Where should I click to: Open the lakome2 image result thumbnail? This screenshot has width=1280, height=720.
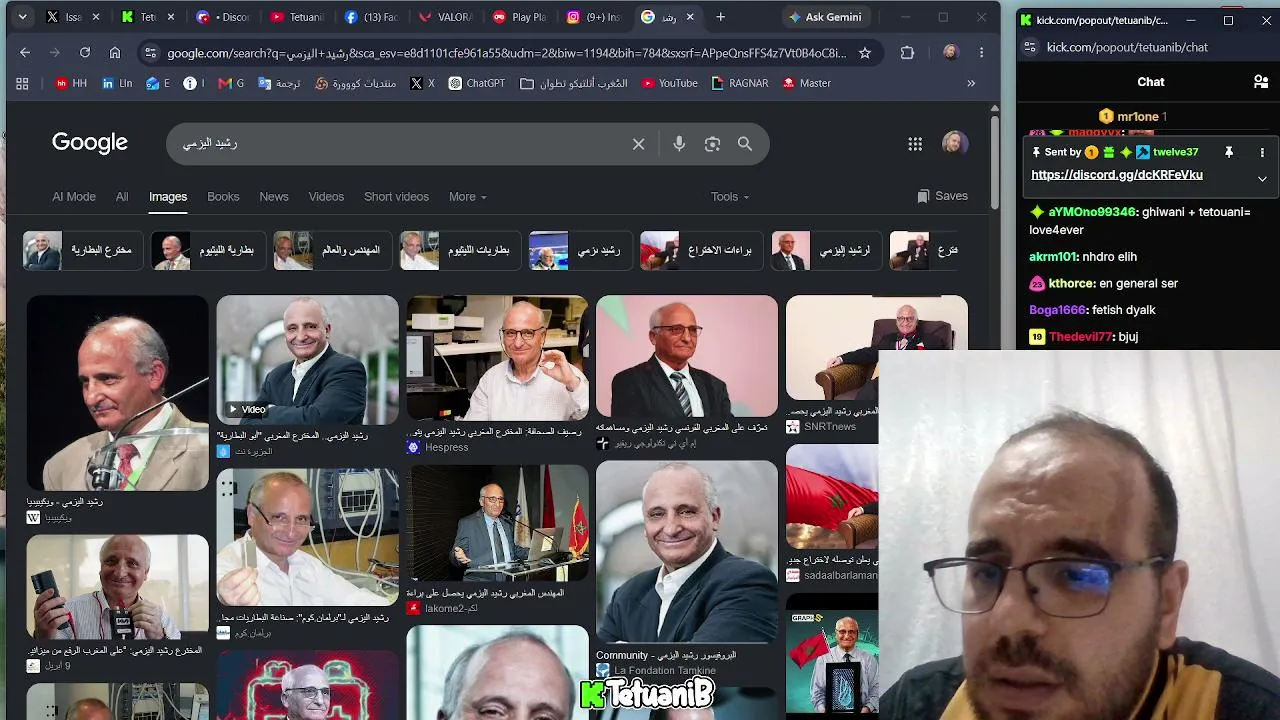click(x=497, y=523)
